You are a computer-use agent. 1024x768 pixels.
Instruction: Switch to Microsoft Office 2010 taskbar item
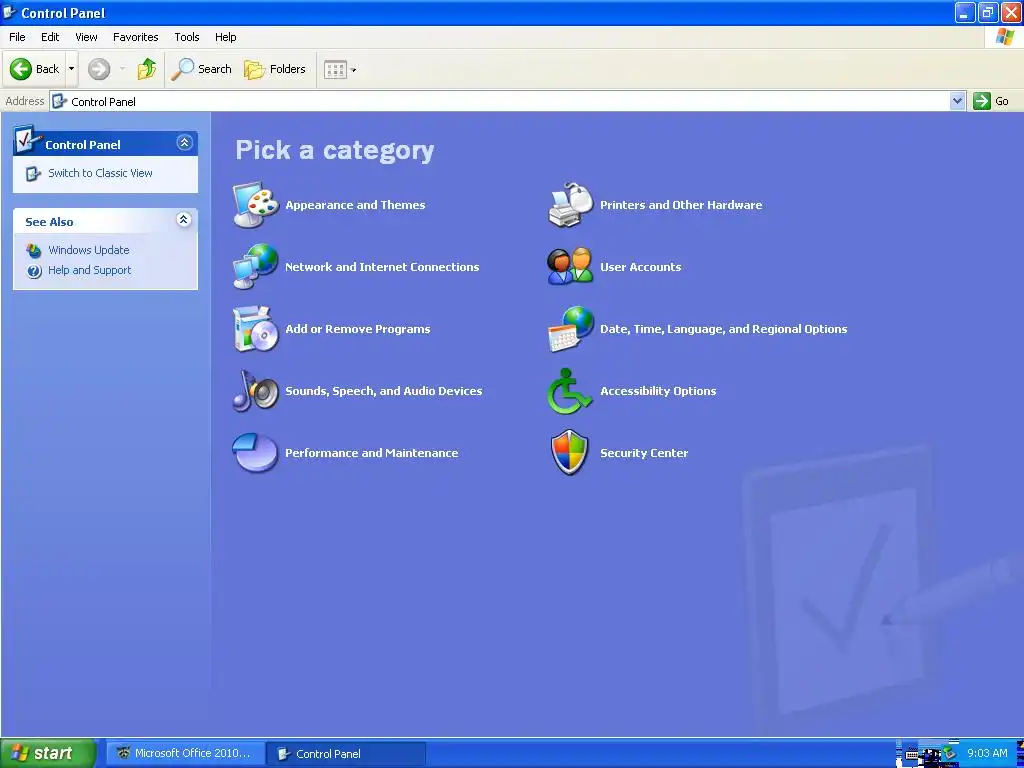(x=185, y=753)
